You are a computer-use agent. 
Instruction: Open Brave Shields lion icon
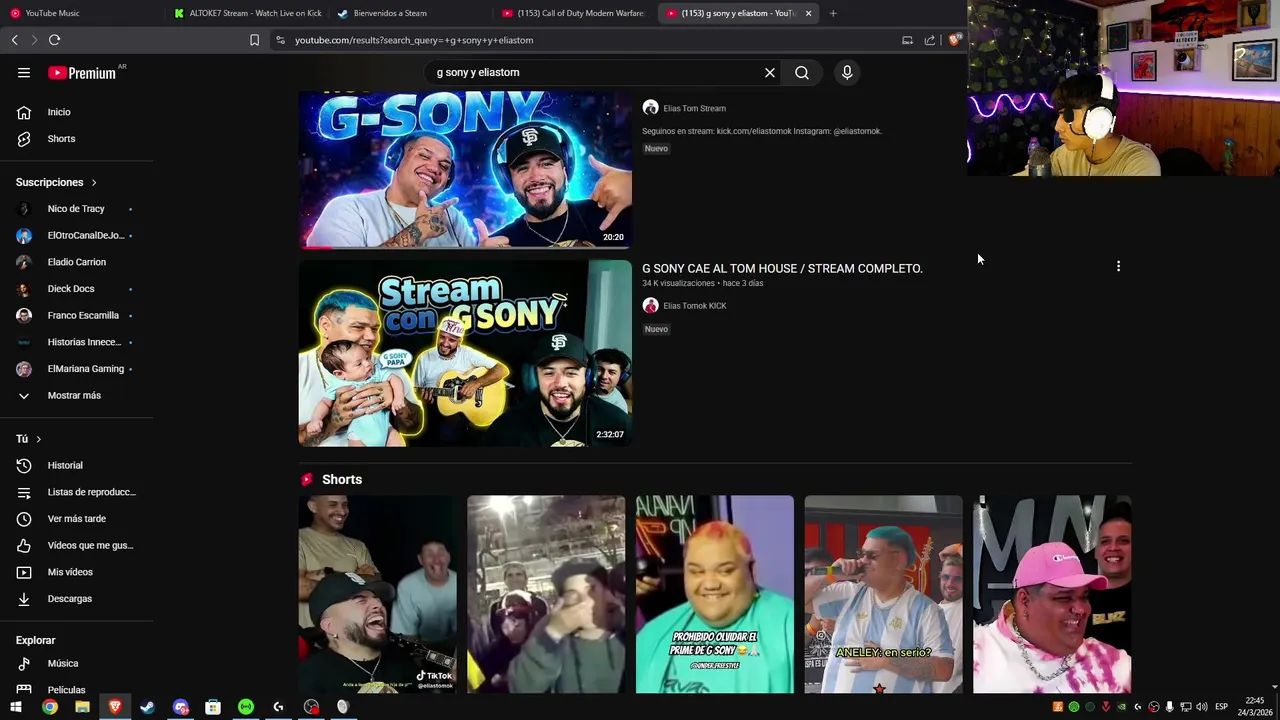tap(954, 40)
